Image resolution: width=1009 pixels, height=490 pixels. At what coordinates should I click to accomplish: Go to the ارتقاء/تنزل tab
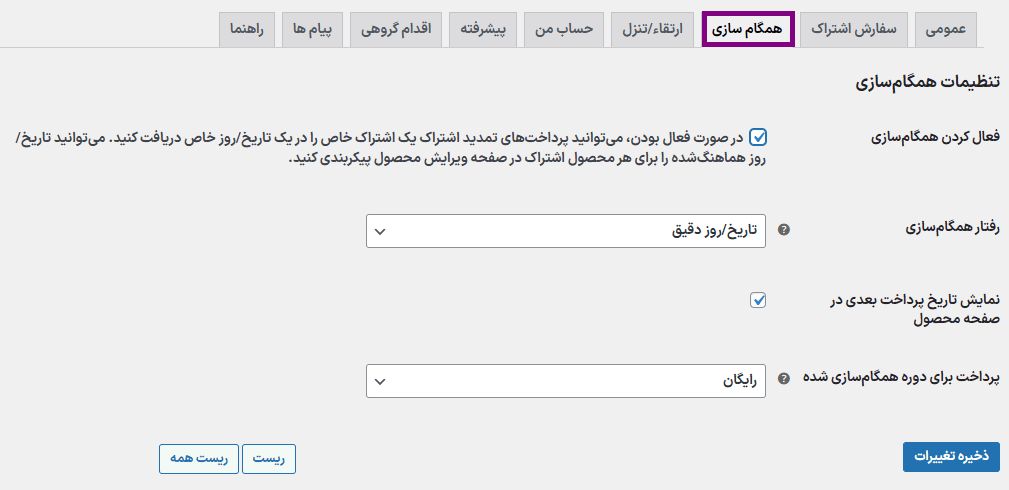(x=653, y=30)
